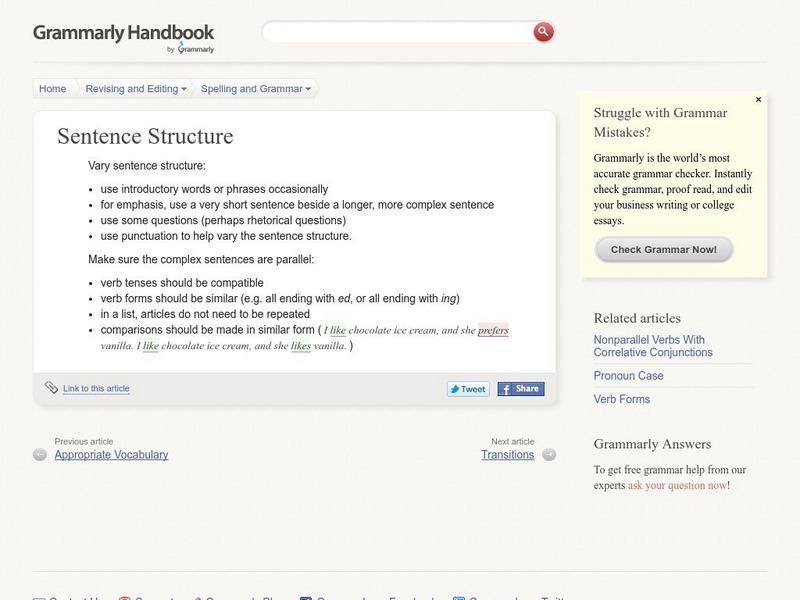
Task: Expand the Spelling and Grammar dropdown
Action: [x=256, y=89]
